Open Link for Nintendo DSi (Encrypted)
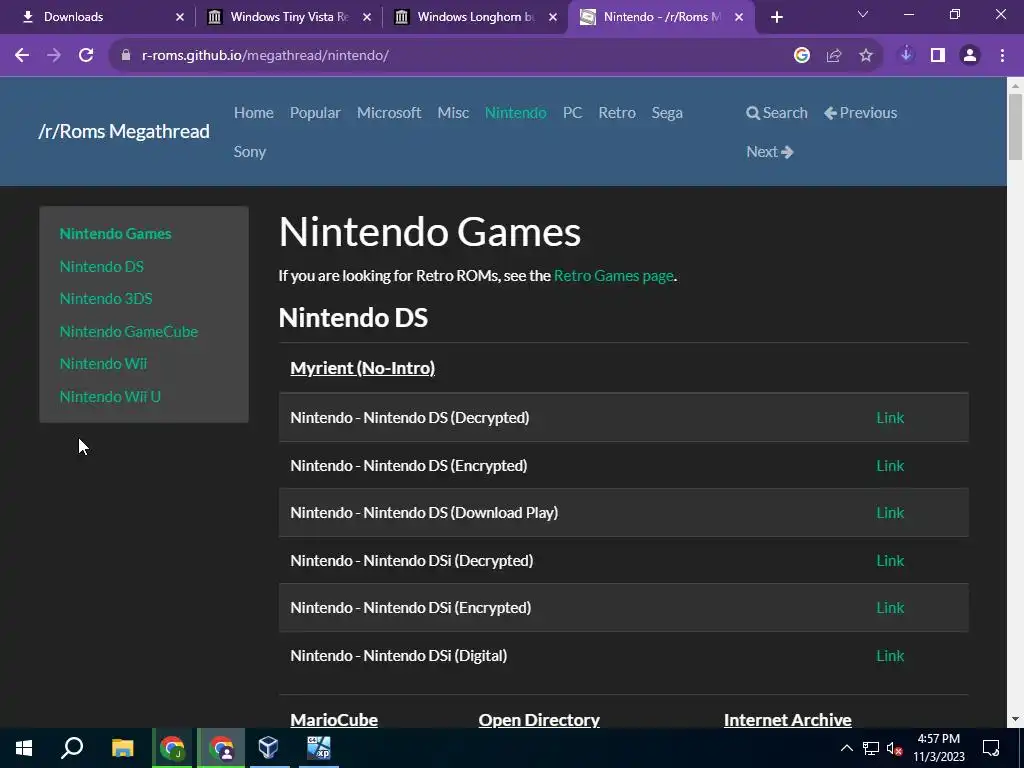1024x768 pixels. pos(889,607)
